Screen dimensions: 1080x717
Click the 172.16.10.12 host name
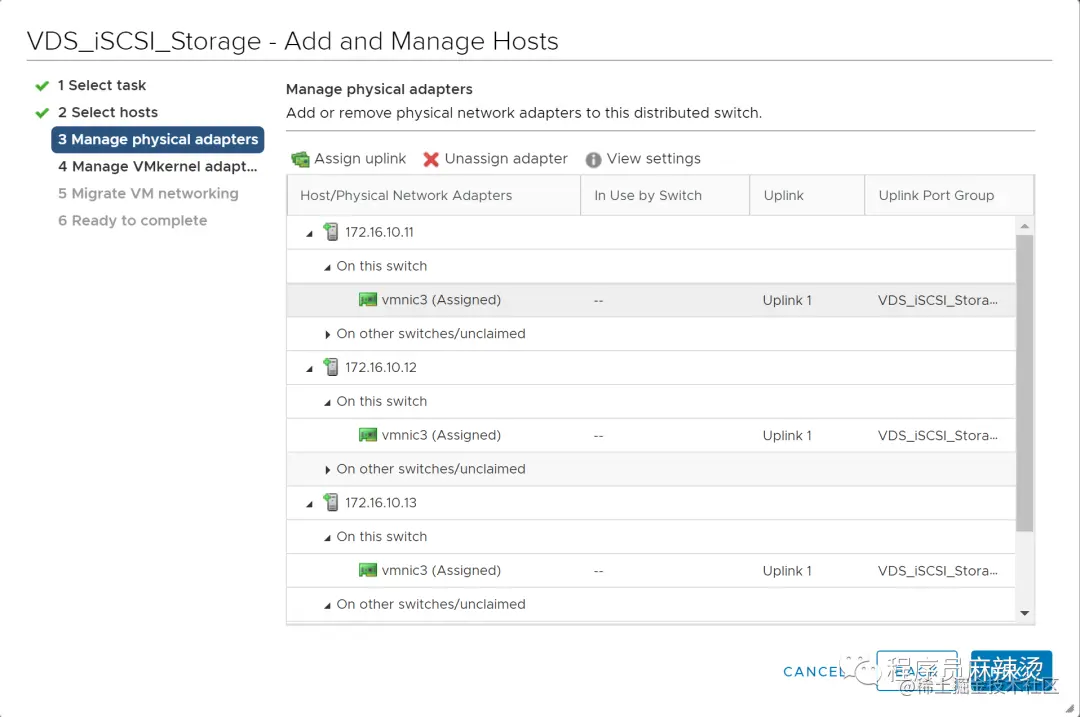pyautogui.click(x=381, y=367)
